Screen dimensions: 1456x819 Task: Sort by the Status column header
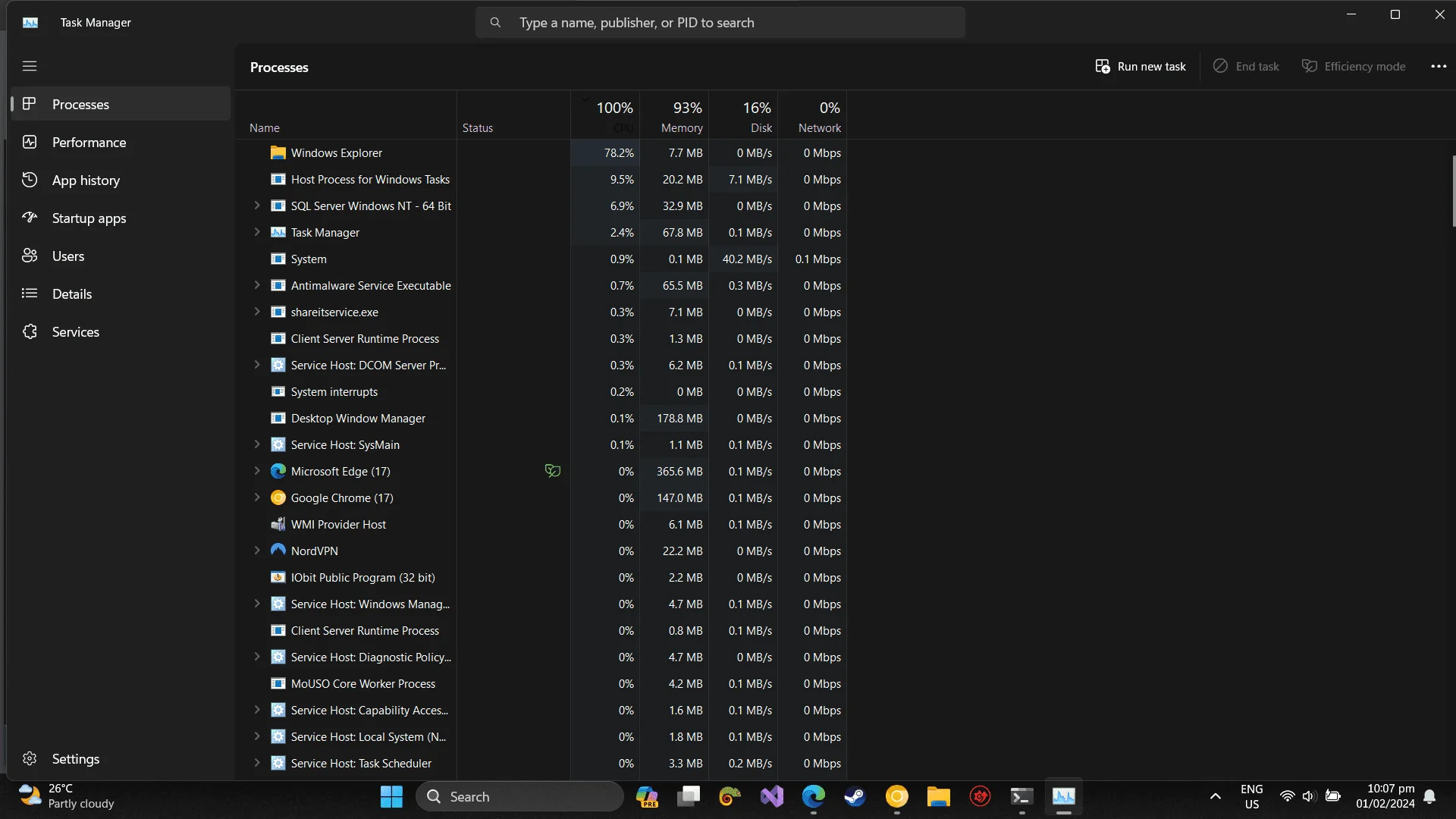pos(513,115)
